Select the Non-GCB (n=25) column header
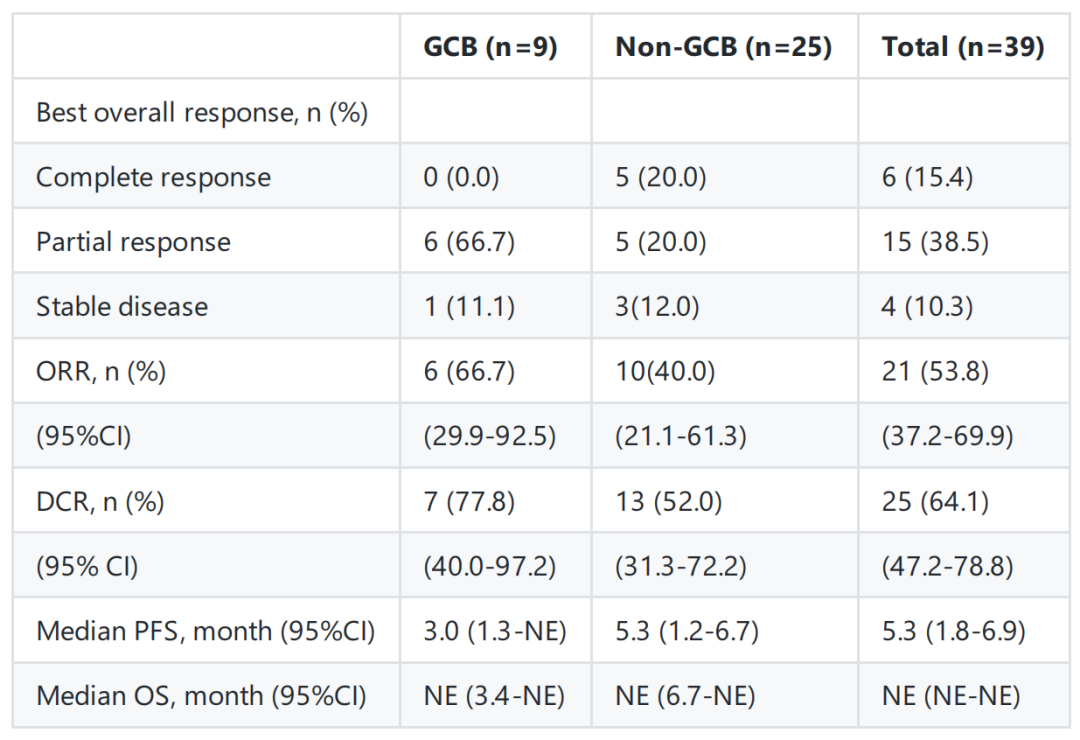1080x740 pixels. coord(724,47)
